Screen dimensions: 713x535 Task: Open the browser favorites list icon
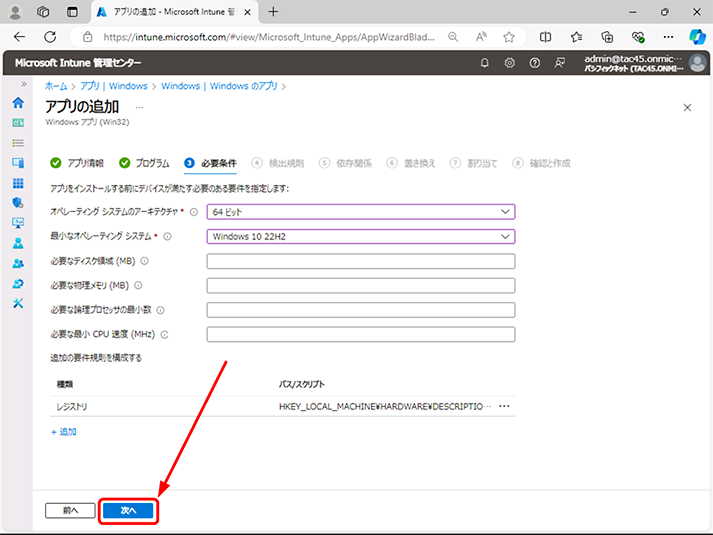click(577, 37)
